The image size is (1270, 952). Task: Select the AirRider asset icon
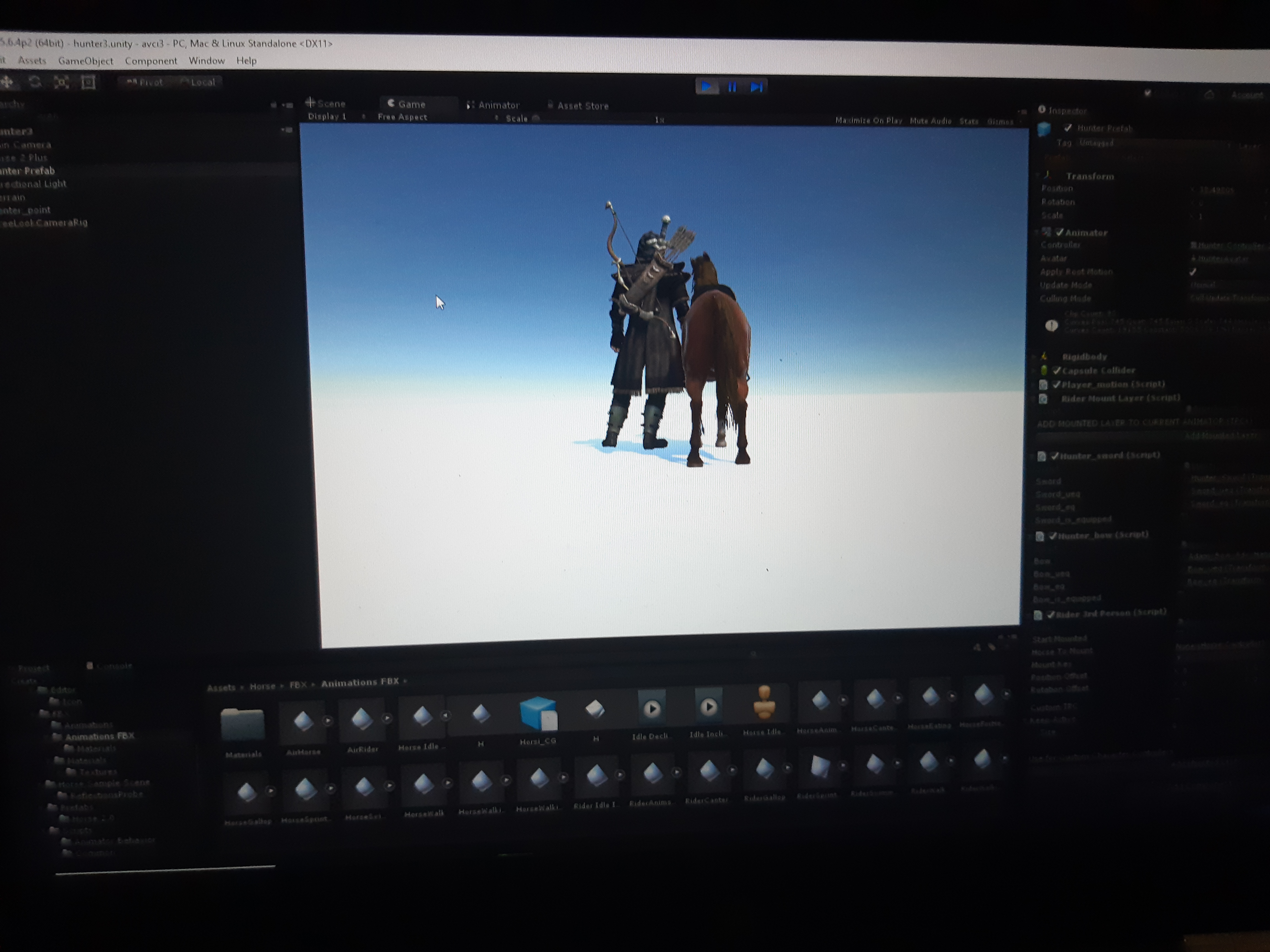click(x=362, y=719)
